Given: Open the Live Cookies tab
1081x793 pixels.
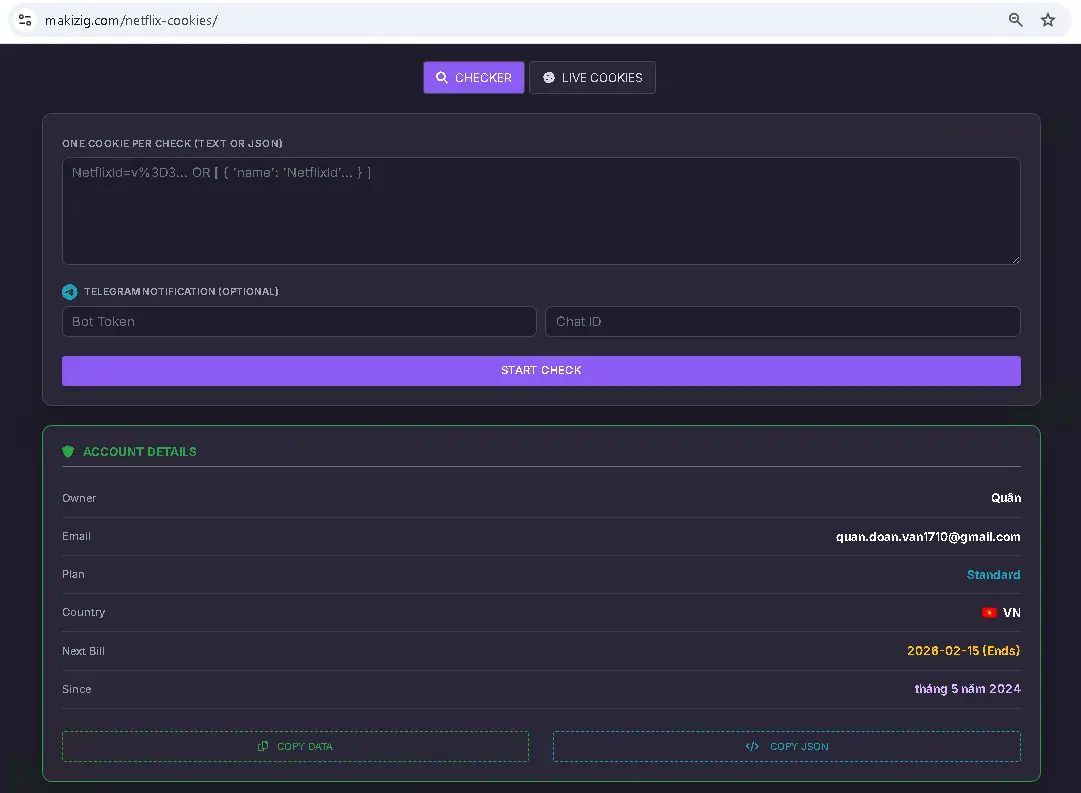Looking at the screenshot, I should tap(592, 77).
